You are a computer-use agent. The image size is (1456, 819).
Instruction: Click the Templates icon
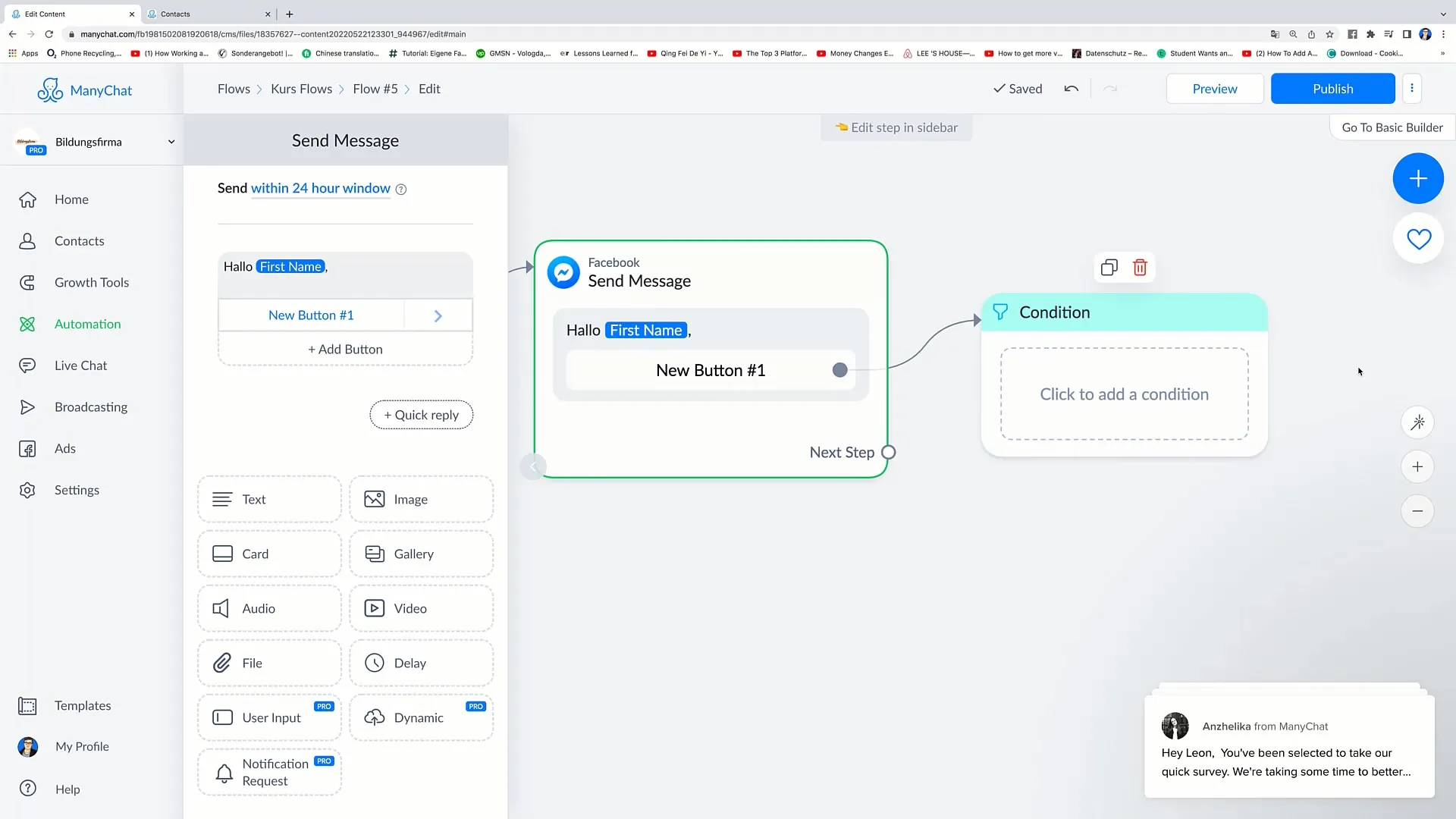pyautogui.click(x=27, y=706)
